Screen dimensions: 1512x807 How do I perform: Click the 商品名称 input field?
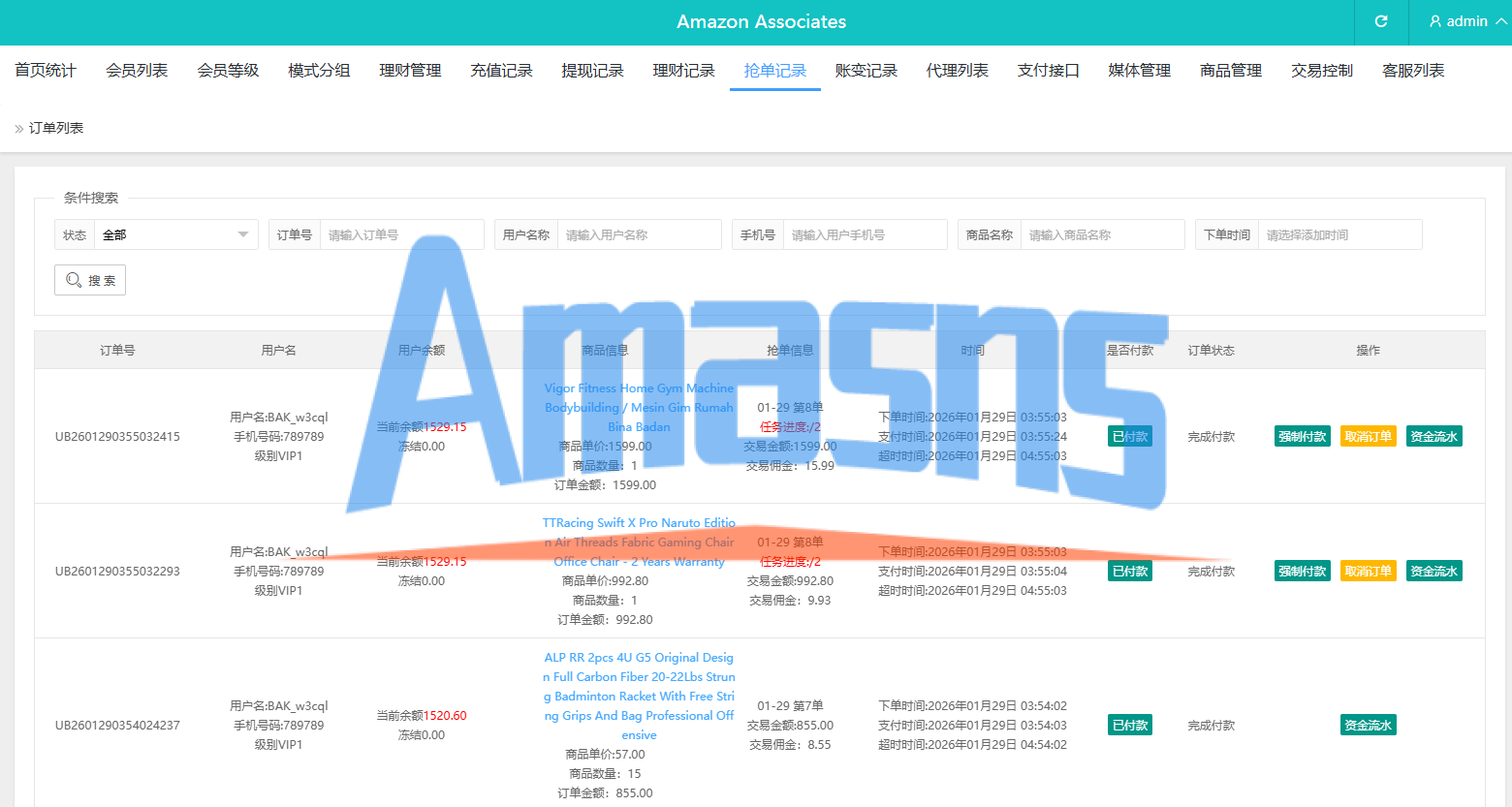pos(1102,234)
